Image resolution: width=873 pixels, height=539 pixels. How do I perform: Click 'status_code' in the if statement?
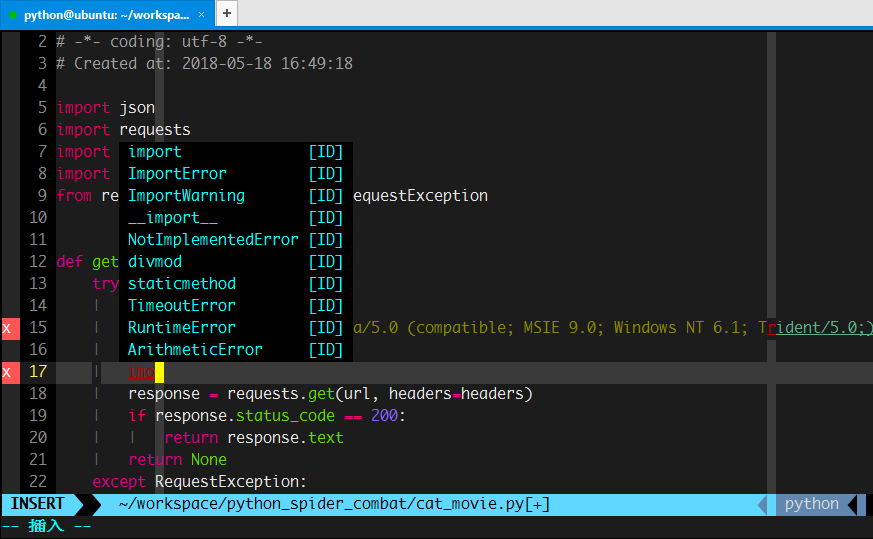click(285, 416)
